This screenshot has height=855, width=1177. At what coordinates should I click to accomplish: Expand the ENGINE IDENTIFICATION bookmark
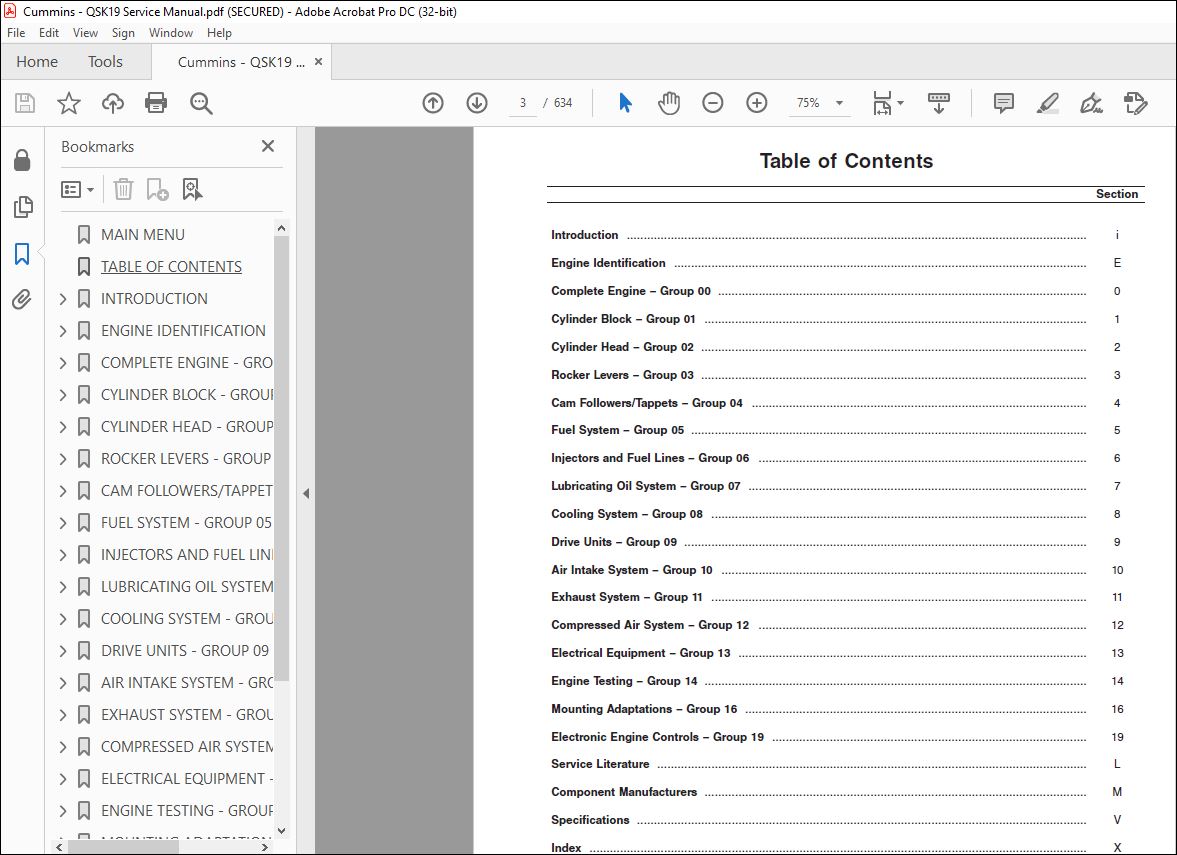tap(63, 331)
